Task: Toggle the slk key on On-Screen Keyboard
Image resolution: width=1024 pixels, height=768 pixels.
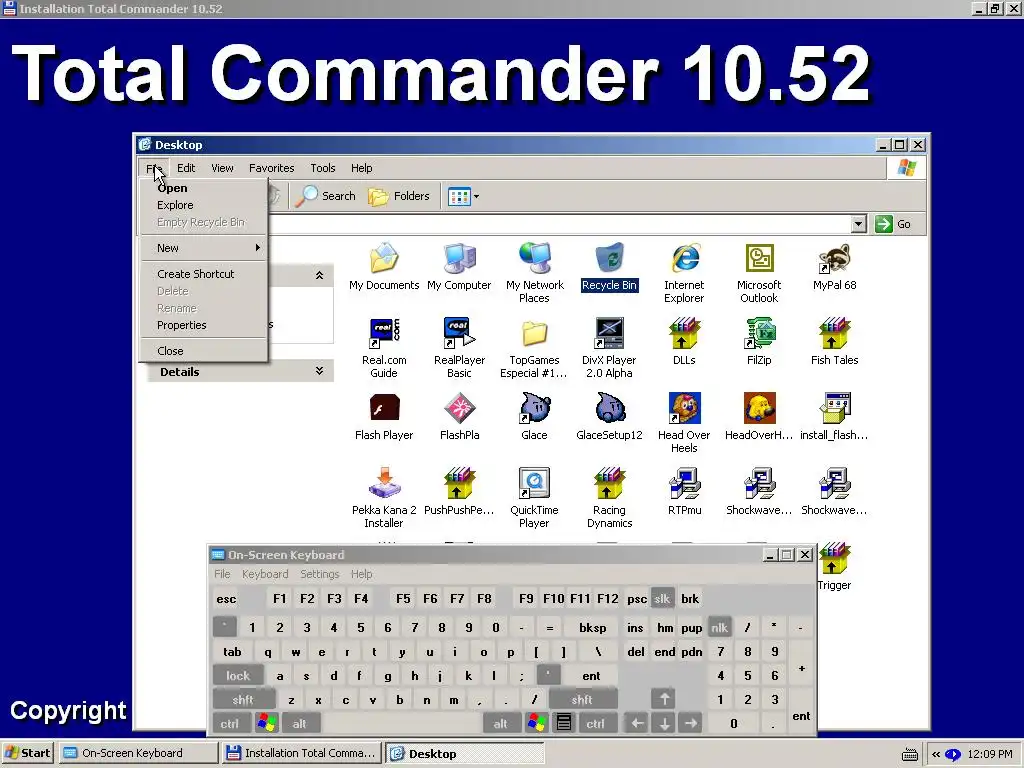Action: click(662, 599)
